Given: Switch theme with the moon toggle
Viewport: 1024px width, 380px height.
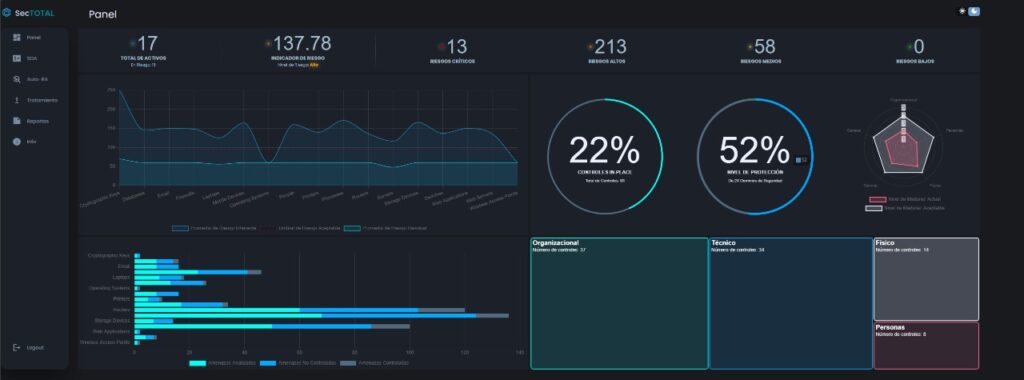Looking at the screenshot, I should [974, 11].
